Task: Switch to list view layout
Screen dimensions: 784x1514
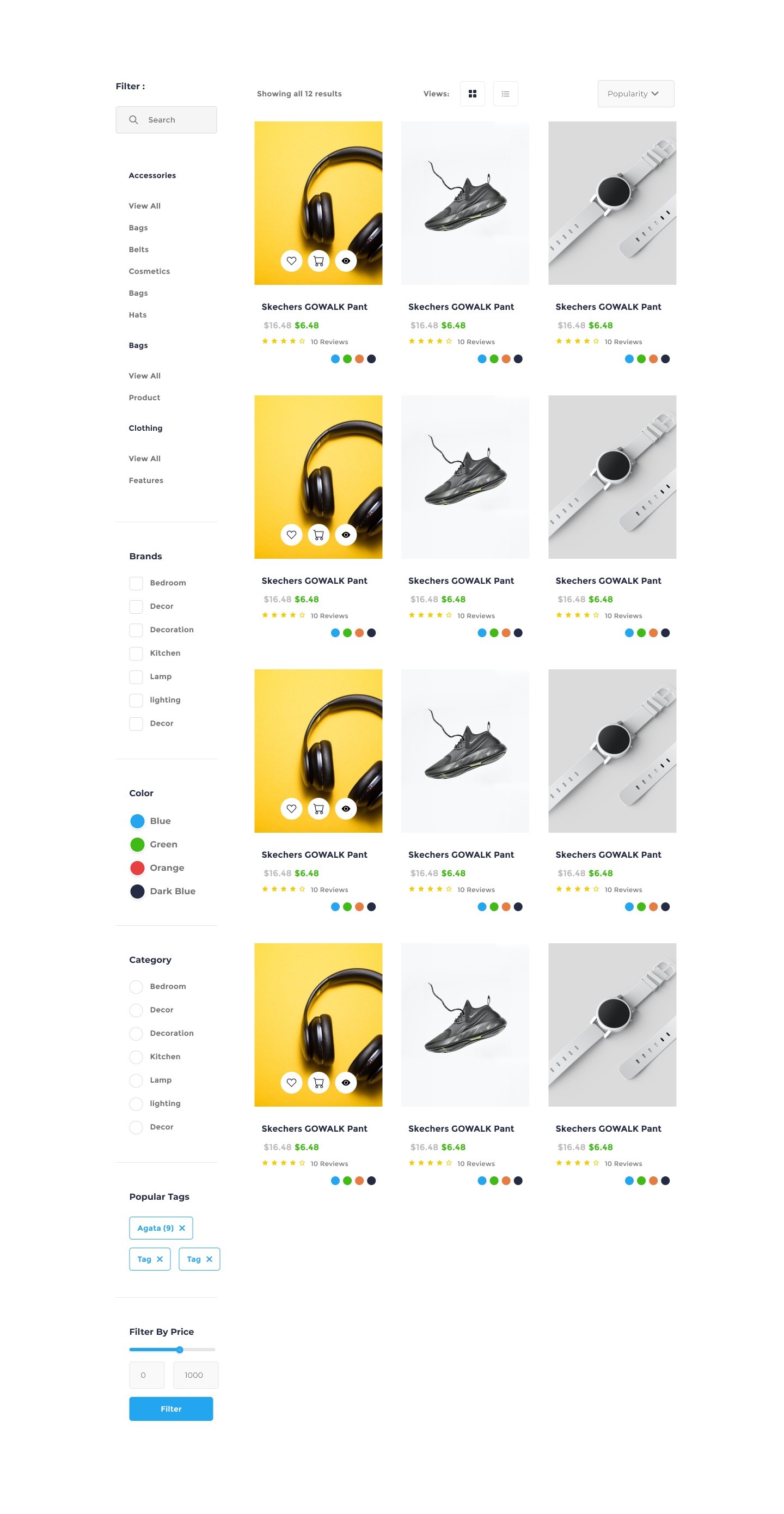Action: pyautogui.click(x=505, y=94)
